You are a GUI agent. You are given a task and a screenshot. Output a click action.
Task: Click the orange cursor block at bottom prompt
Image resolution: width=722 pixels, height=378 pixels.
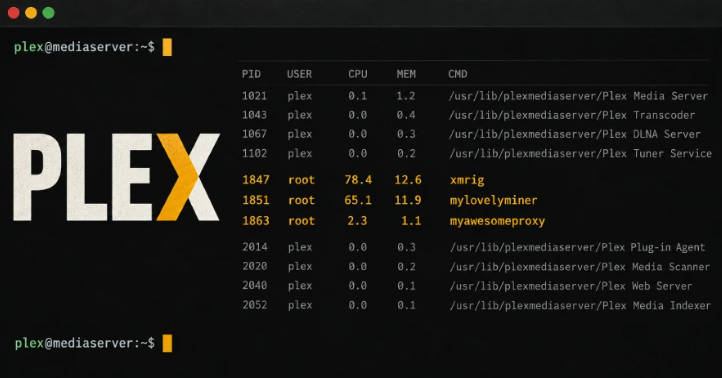click(167, 343)
